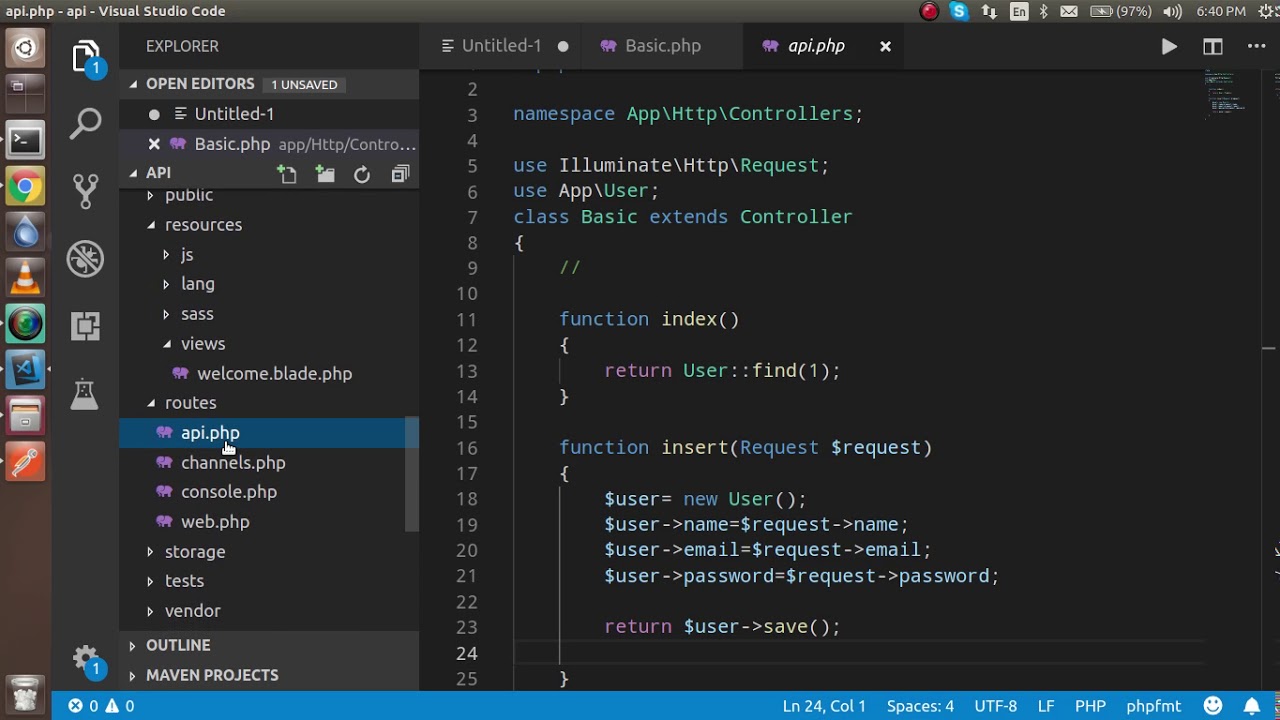This screenshot has height=720, width=1280.
Task: Open the Search view in activity bar
Action: (85, 124)
